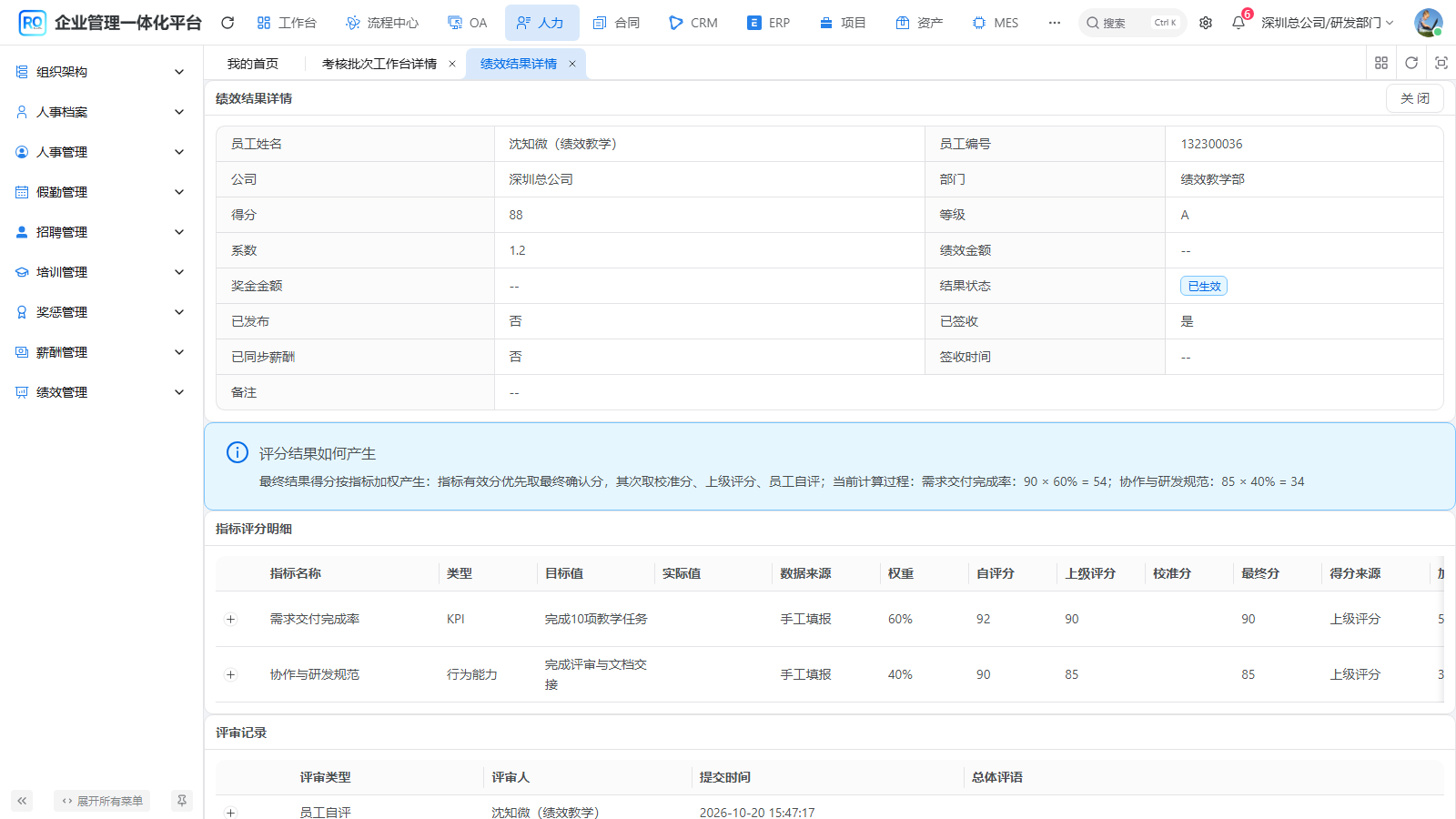Open the 合同 module
The width and height of the screenshot is (1456, 819).
pyautogui.click(x=616, y=23)
